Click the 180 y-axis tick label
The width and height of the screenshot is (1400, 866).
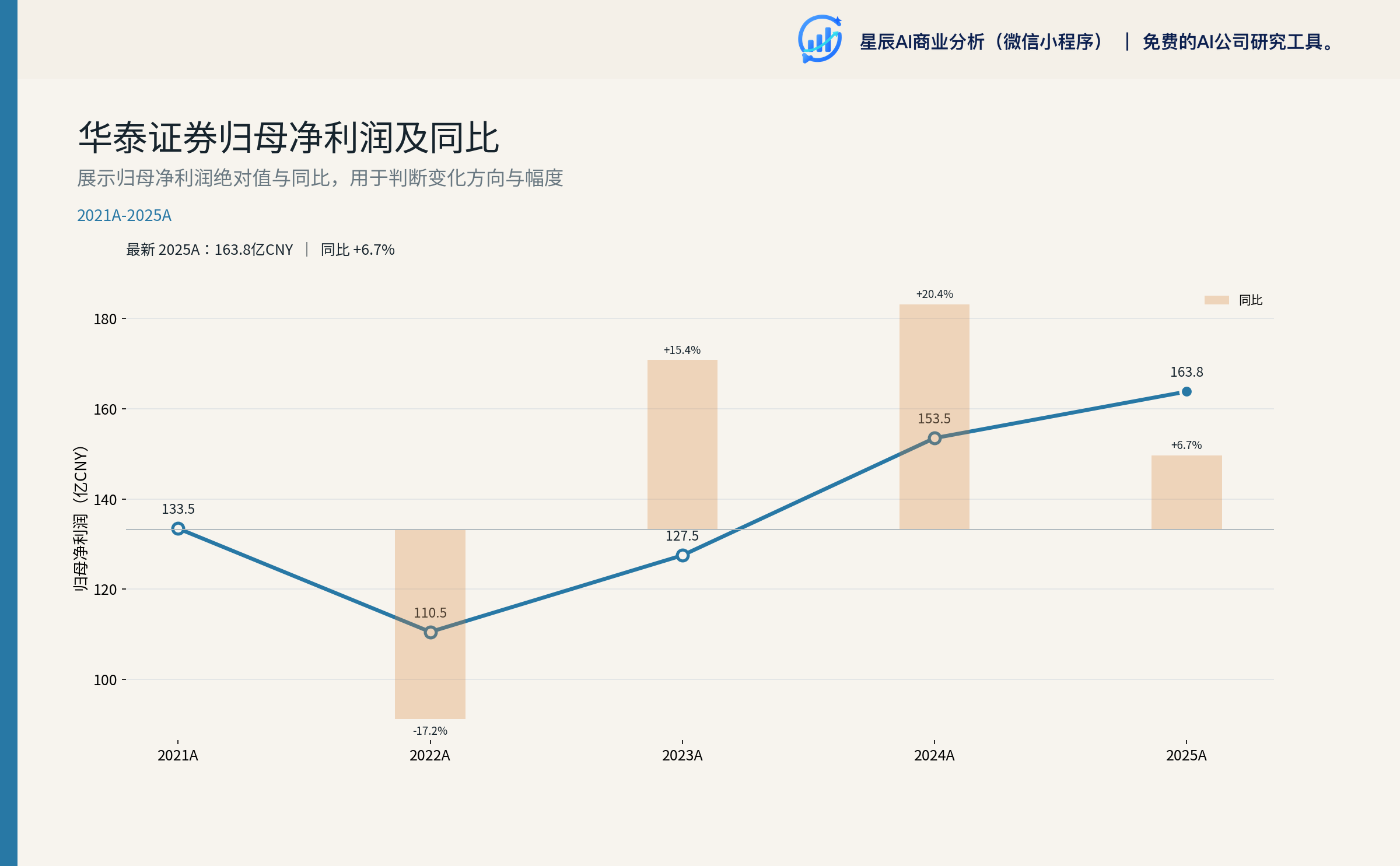106,319
